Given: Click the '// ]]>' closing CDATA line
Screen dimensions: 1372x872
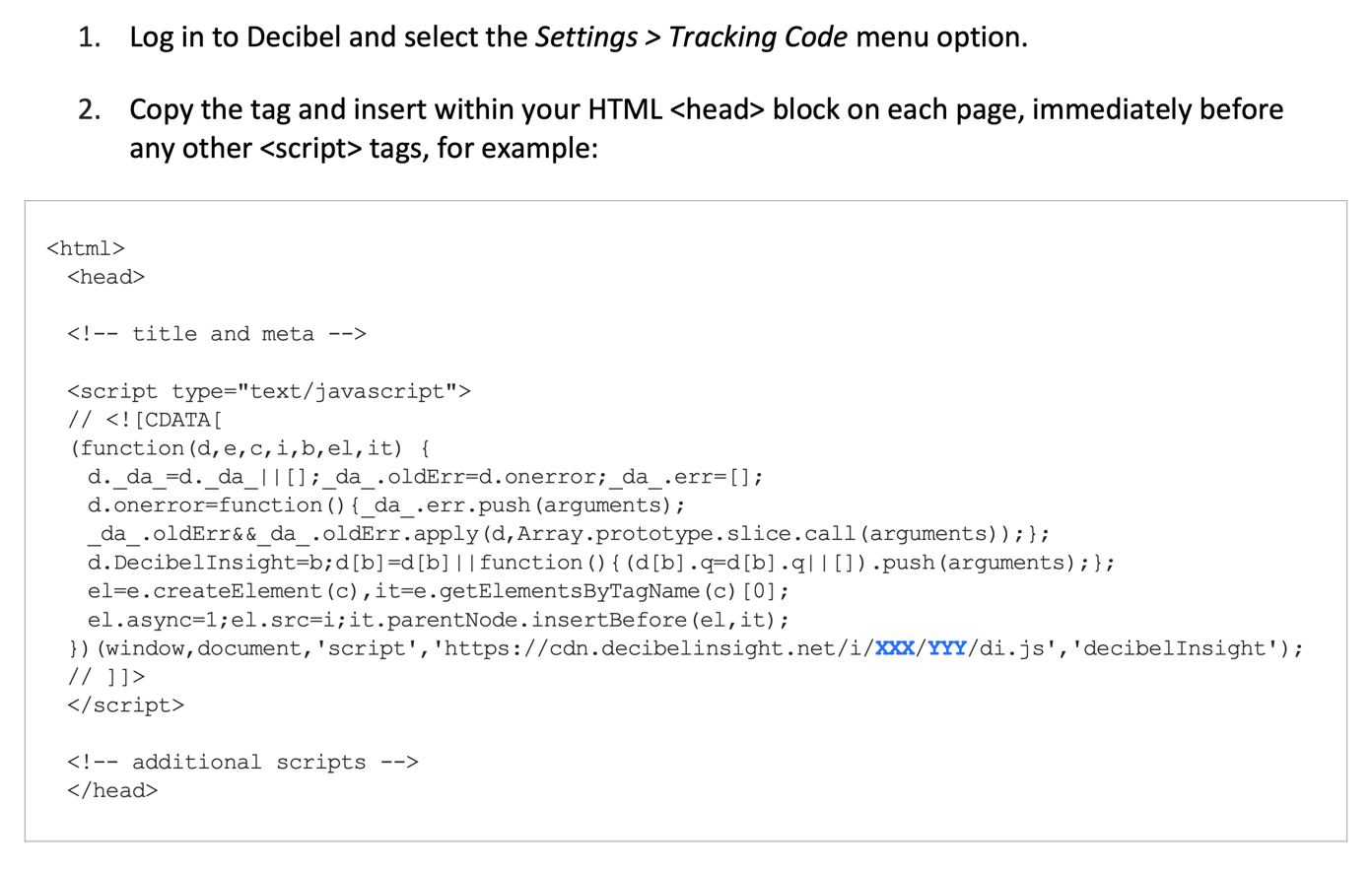Looking at the screenshot, I should (x=106, y=677).
